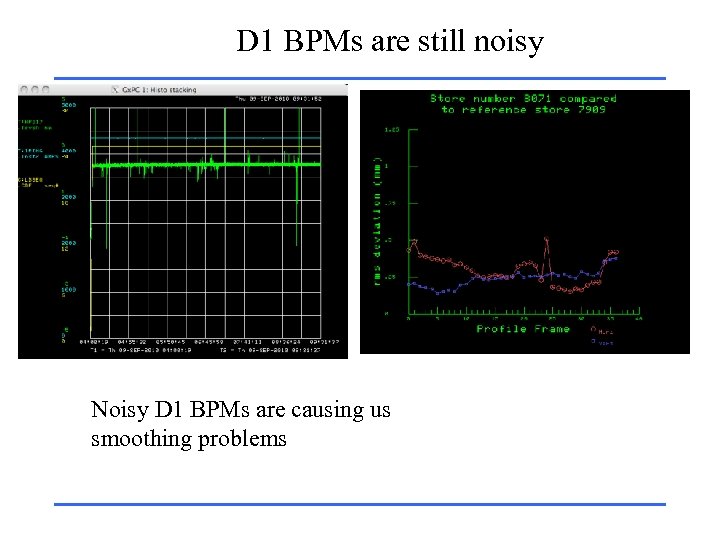
Task: Click the 'GxPC 1: Histo stacking' window title
Action: point(159,90)
